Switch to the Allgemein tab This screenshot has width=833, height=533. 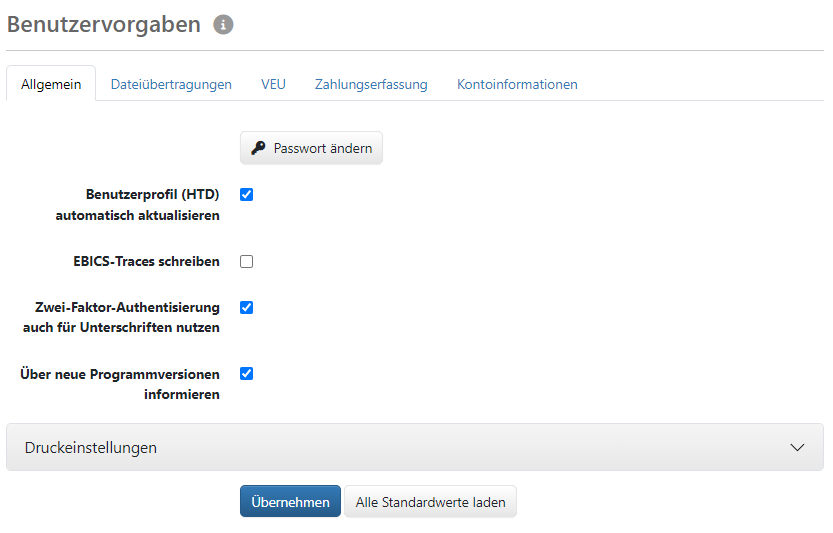pos(51,84)
